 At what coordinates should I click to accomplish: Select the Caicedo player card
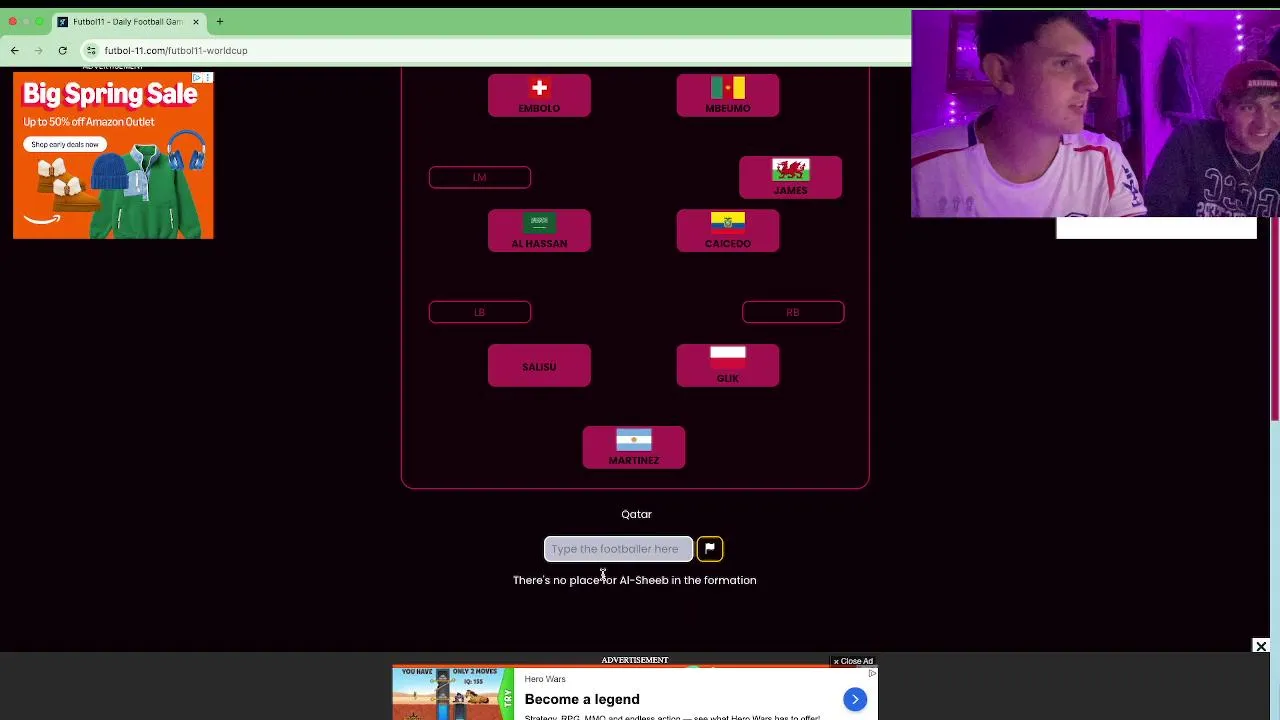tap(727, 231)
